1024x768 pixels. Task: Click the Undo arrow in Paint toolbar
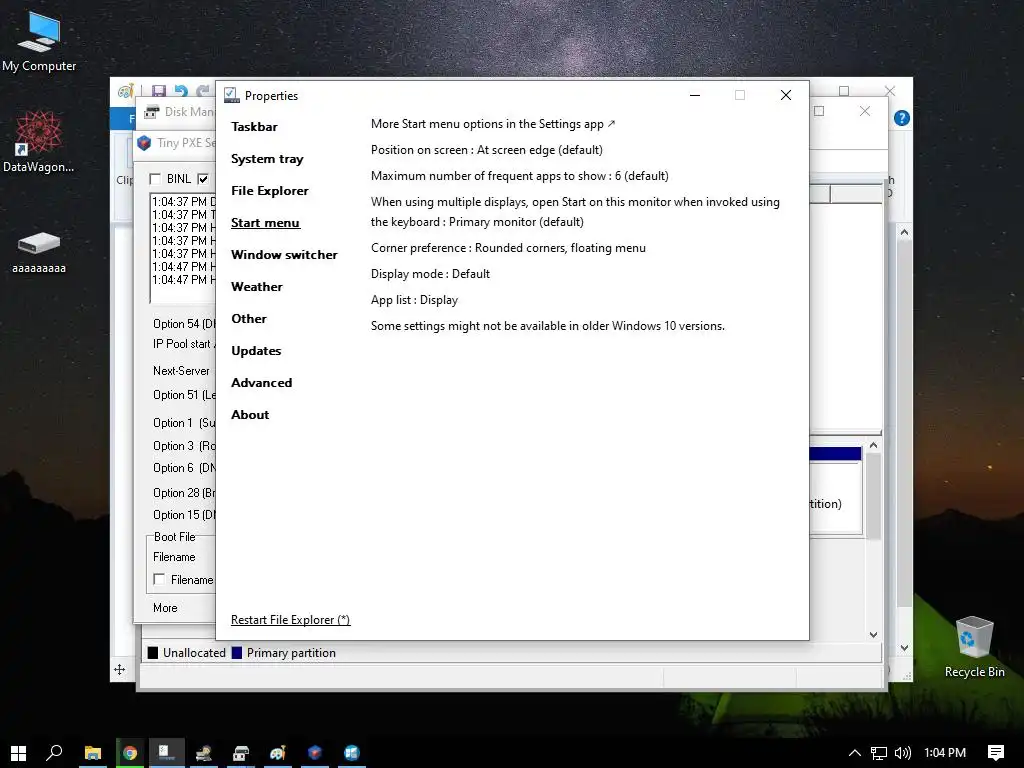click(181, 91)
